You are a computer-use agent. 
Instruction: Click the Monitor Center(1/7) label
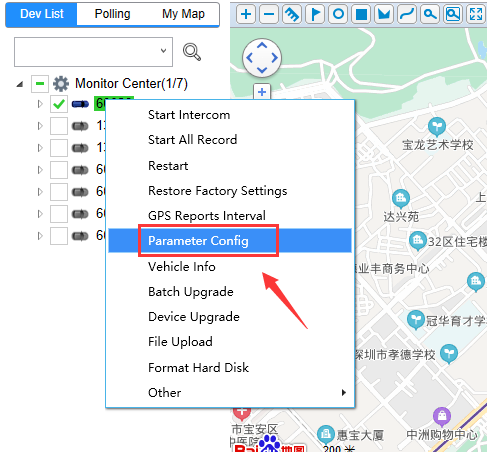pyautogui.click(x=131, y=84)
